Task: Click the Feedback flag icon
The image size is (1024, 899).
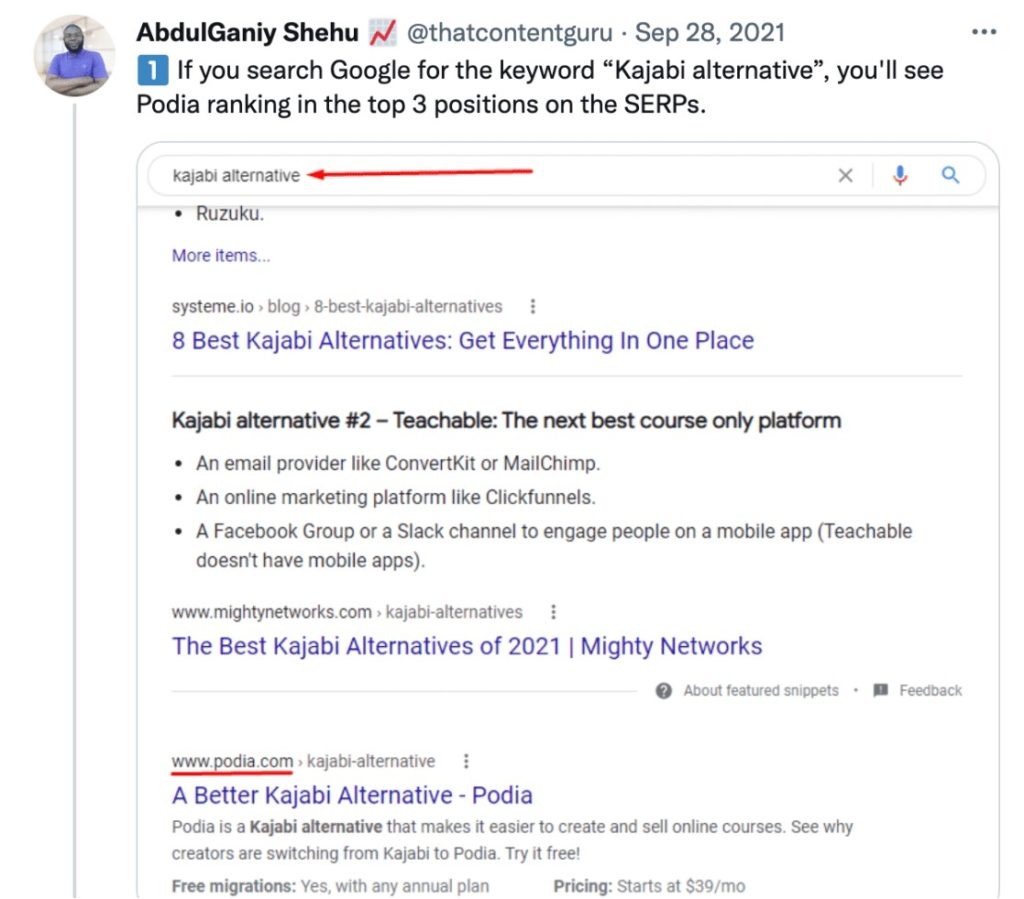Action: (881, 691)
